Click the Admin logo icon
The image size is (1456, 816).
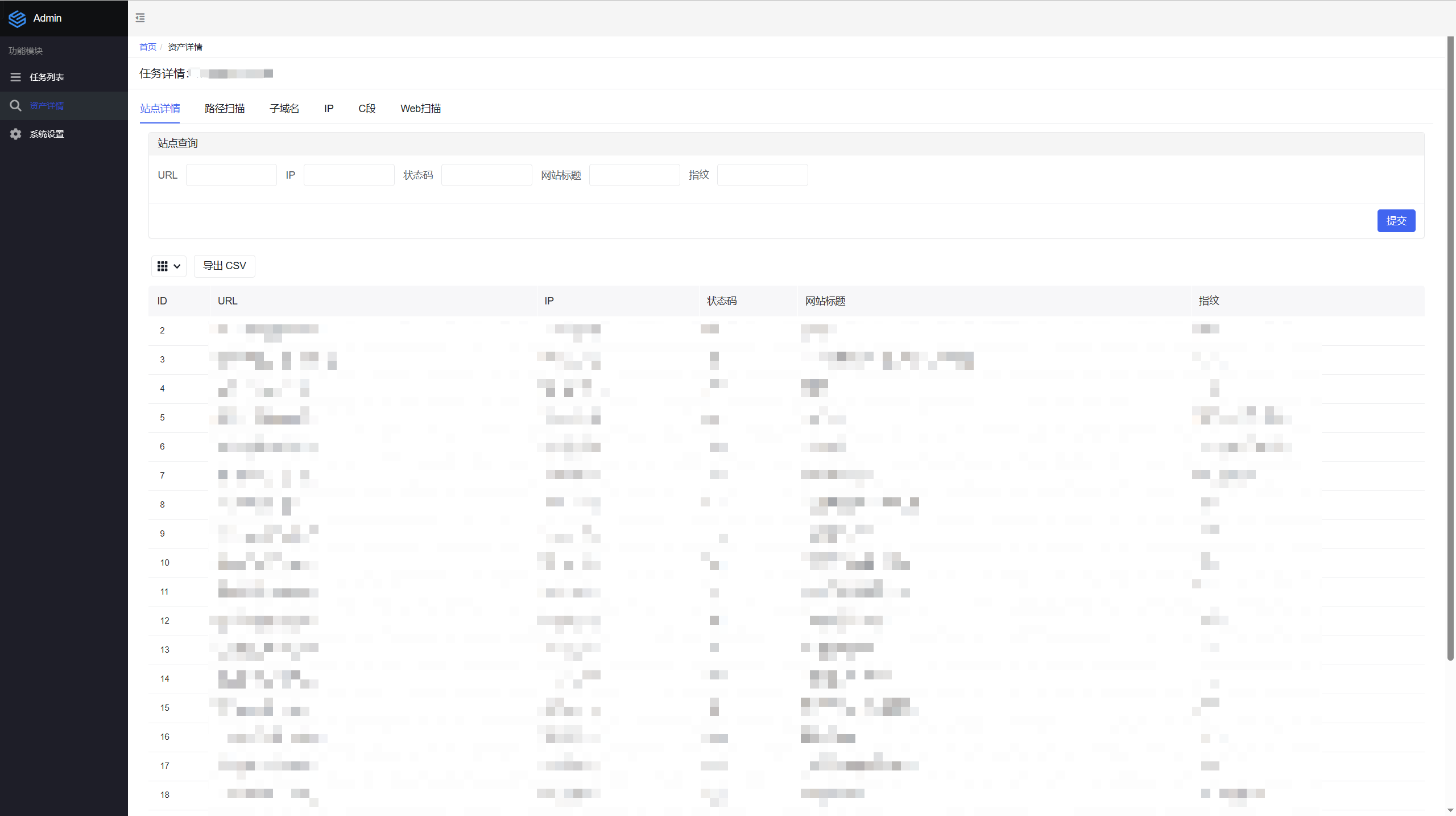point(17,18)
